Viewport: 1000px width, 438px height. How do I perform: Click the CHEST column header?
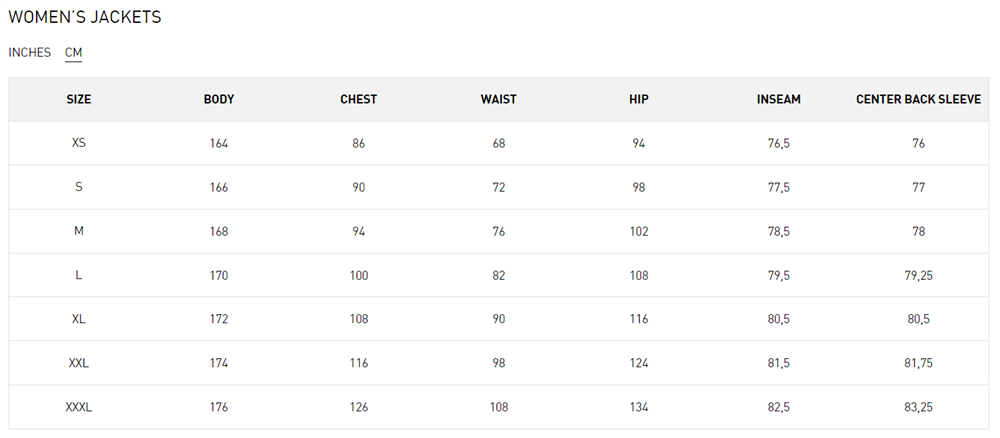(x=358, y=99)
